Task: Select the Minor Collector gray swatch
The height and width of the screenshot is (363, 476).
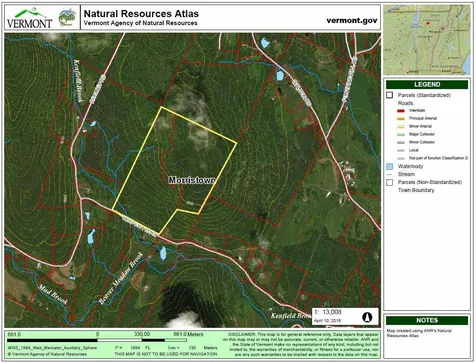Action: coord(401,142)
